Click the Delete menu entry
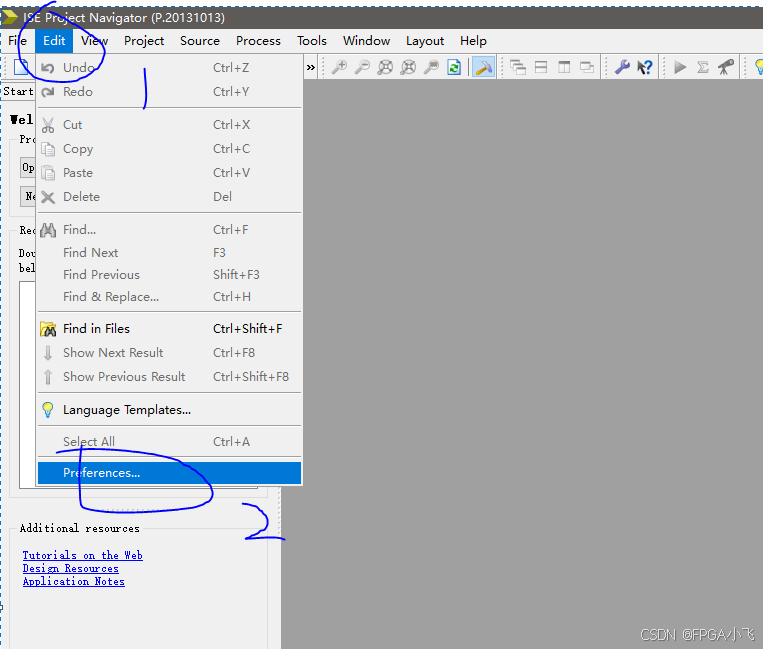763x649 pixels. tap(169, 197)
